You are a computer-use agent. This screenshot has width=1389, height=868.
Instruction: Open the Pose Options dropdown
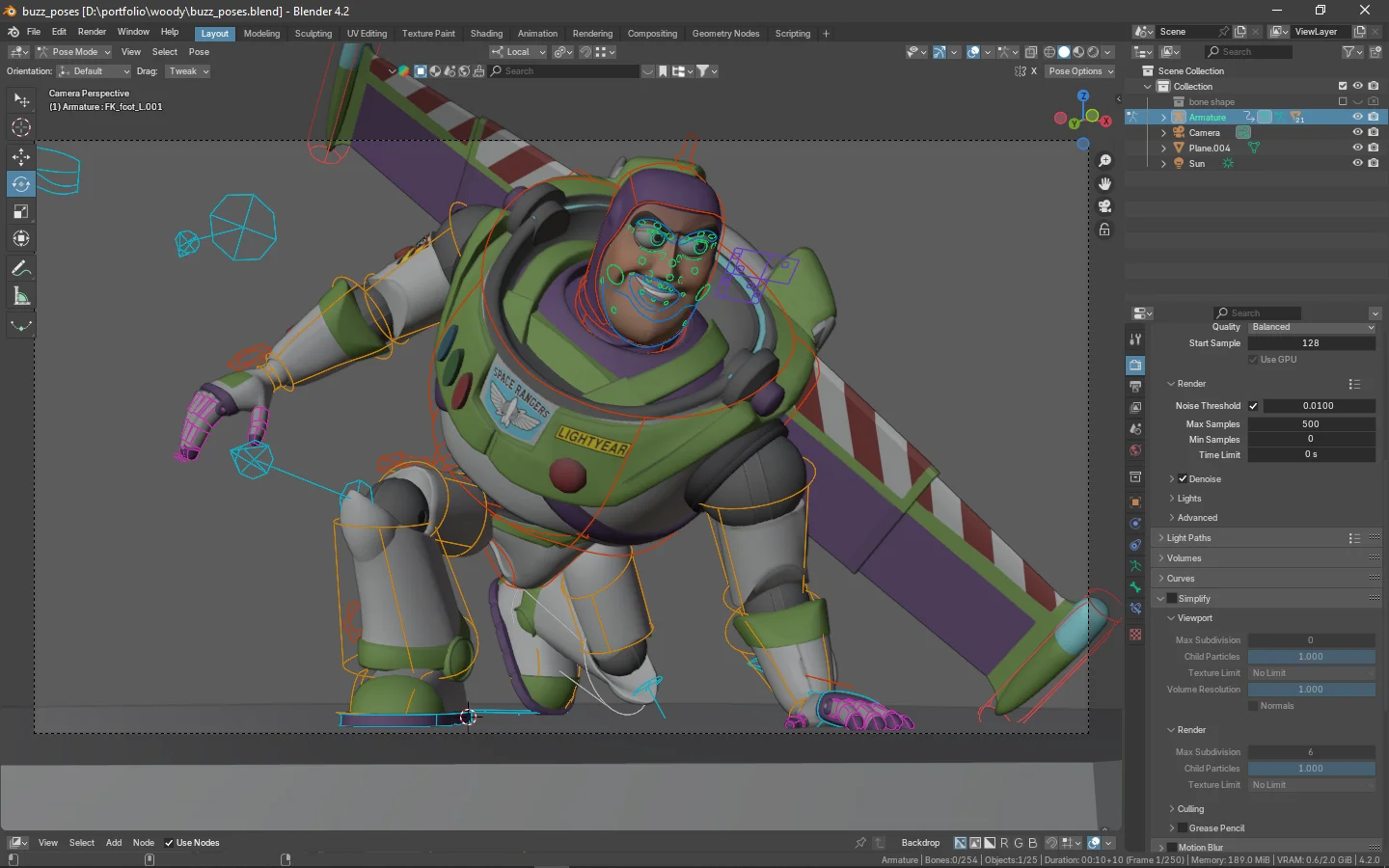pyautogui.click(x=1079, y=70)
